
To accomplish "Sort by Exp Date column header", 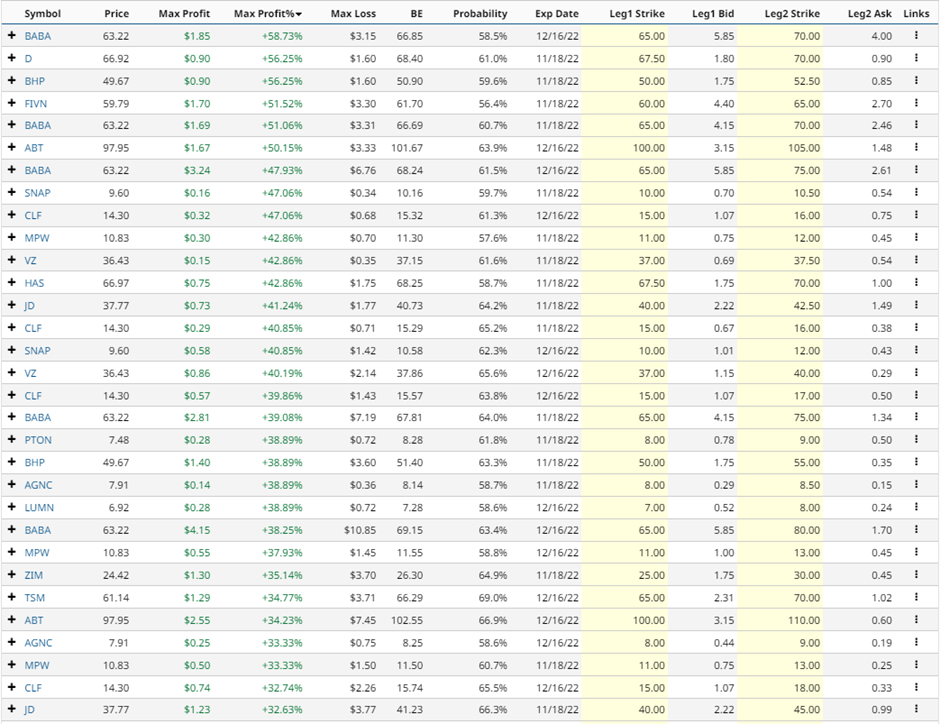I will coord(557,13).
